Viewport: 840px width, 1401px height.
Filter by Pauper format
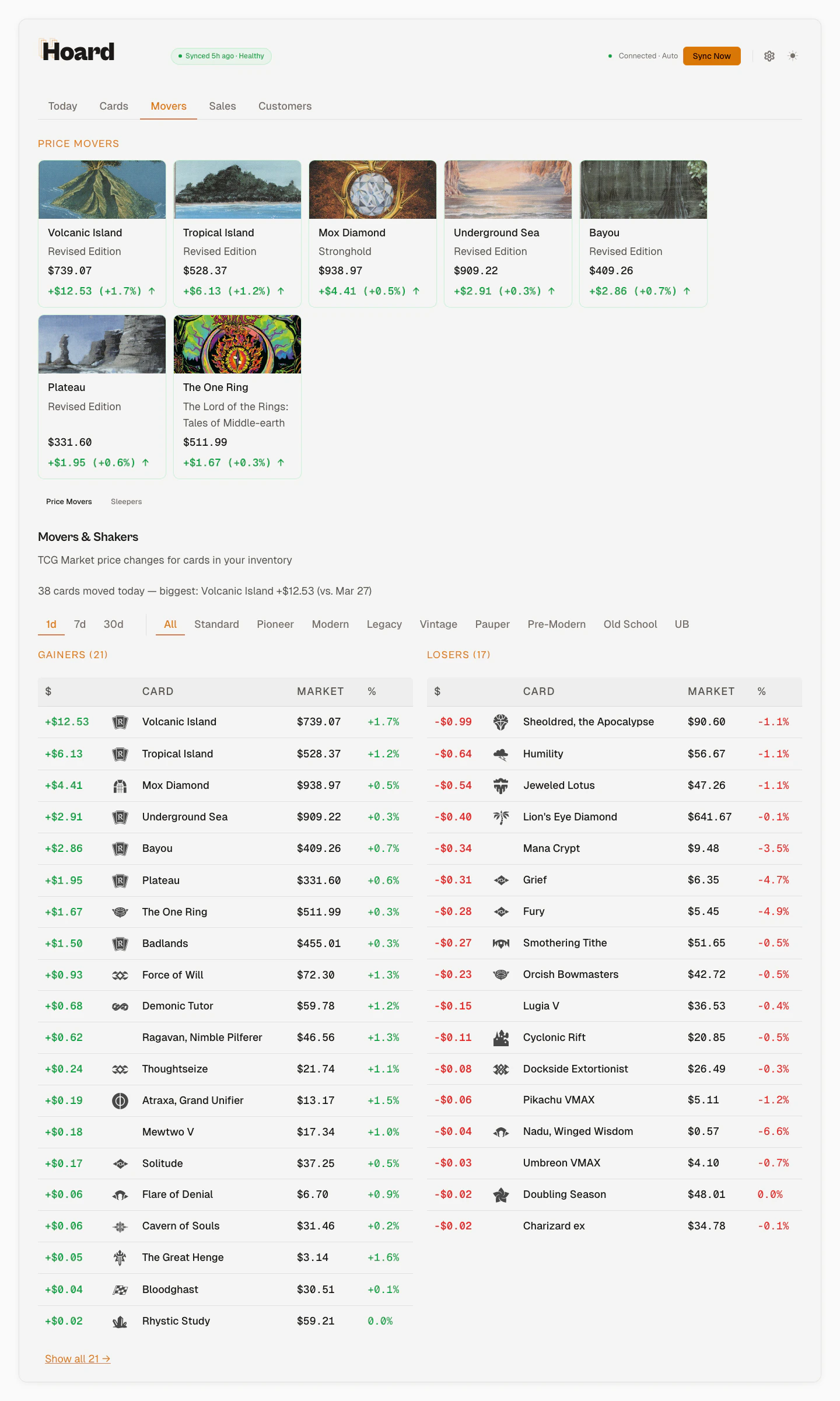pyautogui.click(x=492, y=624)
